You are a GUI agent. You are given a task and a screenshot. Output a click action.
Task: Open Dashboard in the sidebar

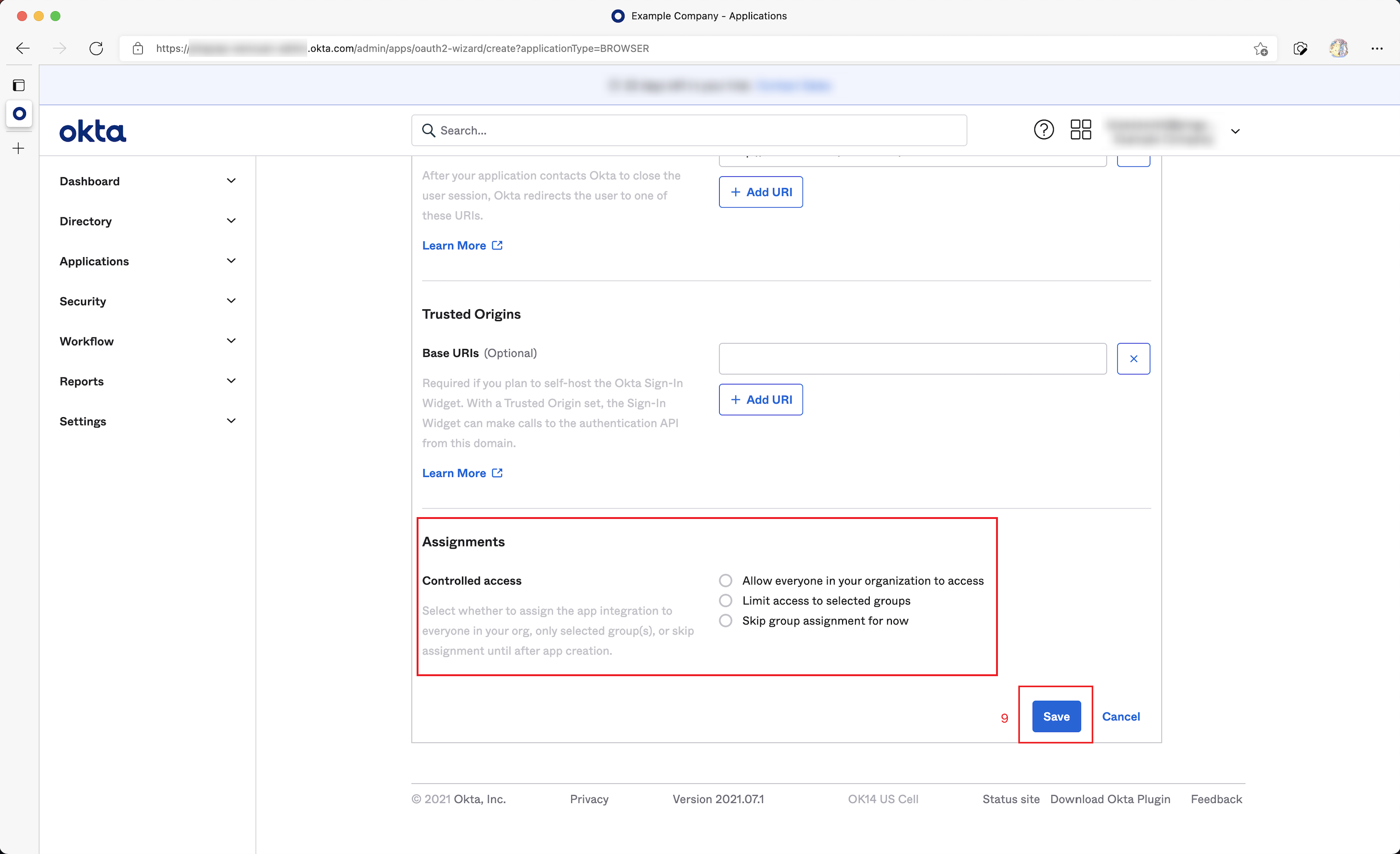click(x=90, y=181)
